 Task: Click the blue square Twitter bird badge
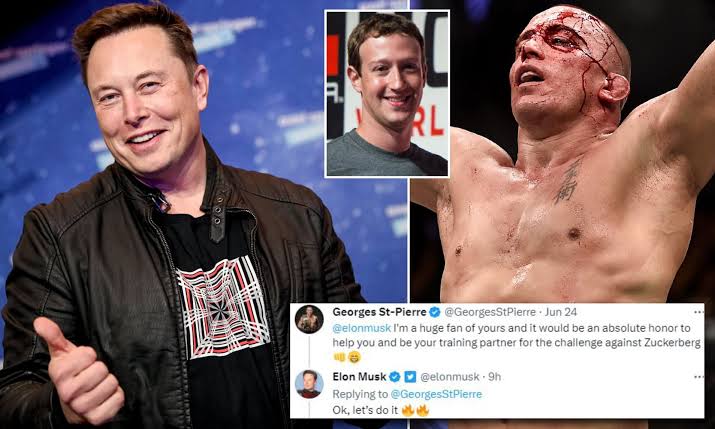410,377
